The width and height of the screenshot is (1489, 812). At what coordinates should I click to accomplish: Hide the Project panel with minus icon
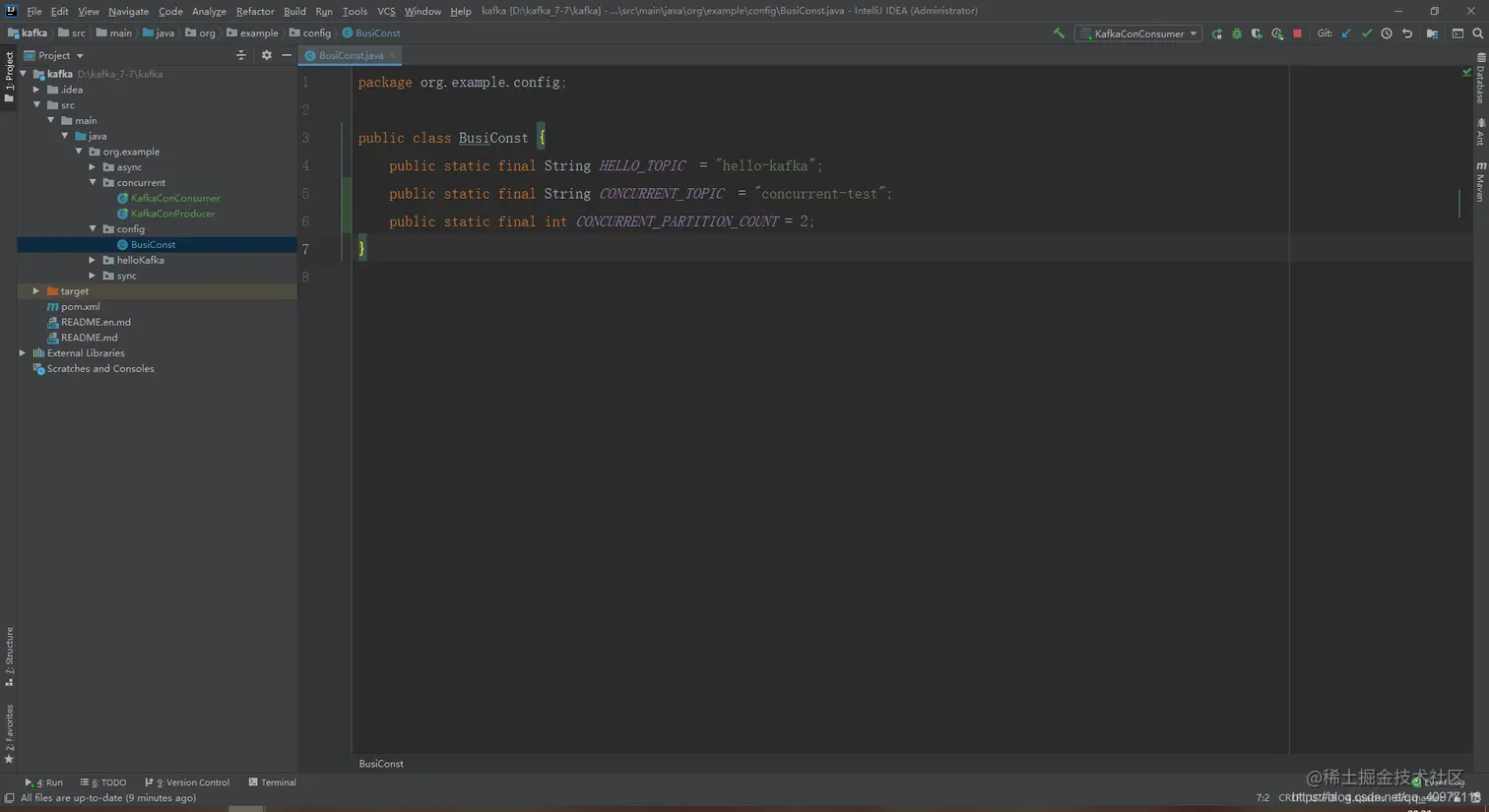[287, 56]
